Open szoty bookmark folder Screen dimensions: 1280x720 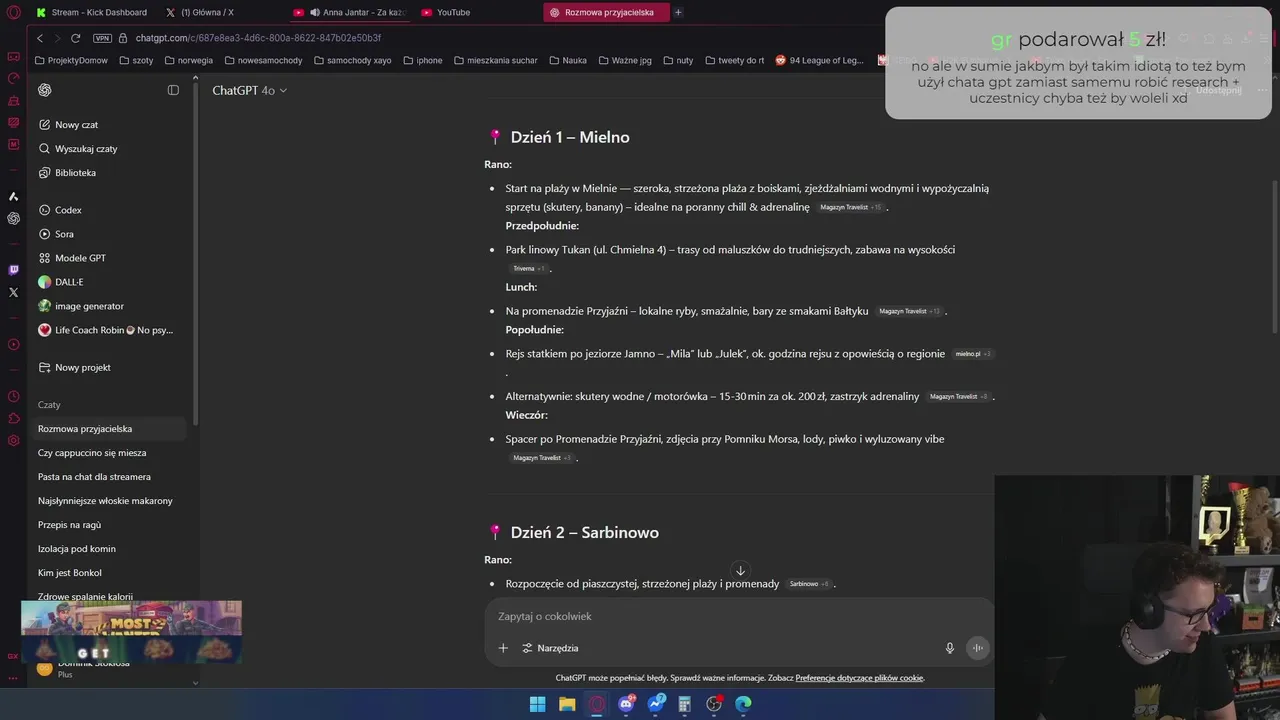(136, 60)
